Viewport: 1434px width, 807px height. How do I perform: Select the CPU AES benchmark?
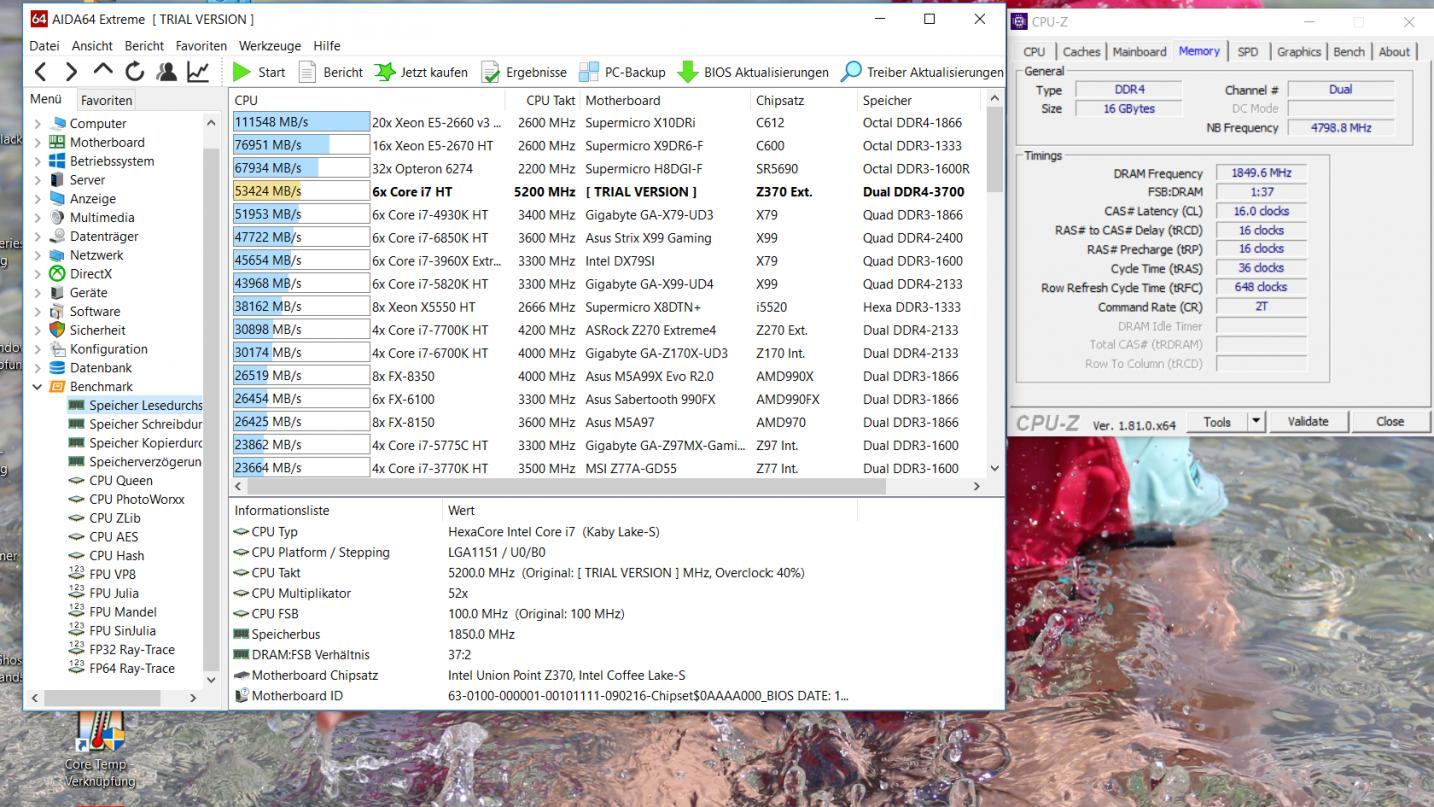click(113, 537)
